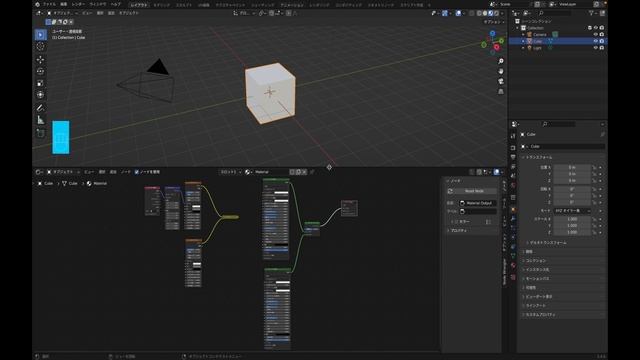The height and width of the screenshot is (360, 640).
Task: Open the Node menu in node editor
Action: click(126, 172)
